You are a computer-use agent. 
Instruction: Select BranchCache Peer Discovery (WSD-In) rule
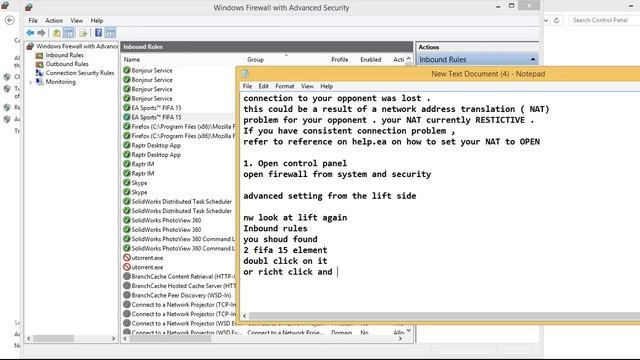pos(181,295)
